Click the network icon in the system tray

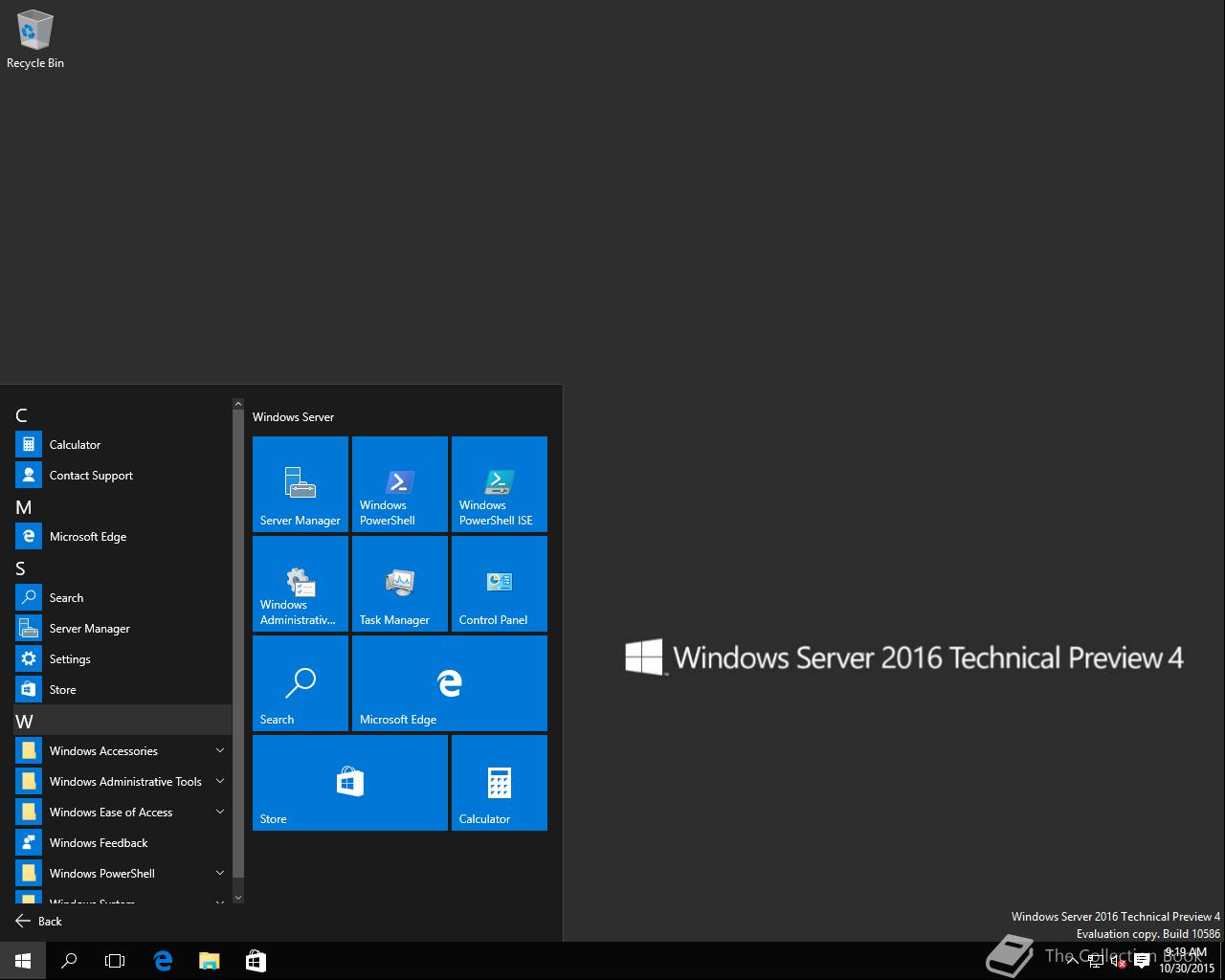tap(1097, 961)
